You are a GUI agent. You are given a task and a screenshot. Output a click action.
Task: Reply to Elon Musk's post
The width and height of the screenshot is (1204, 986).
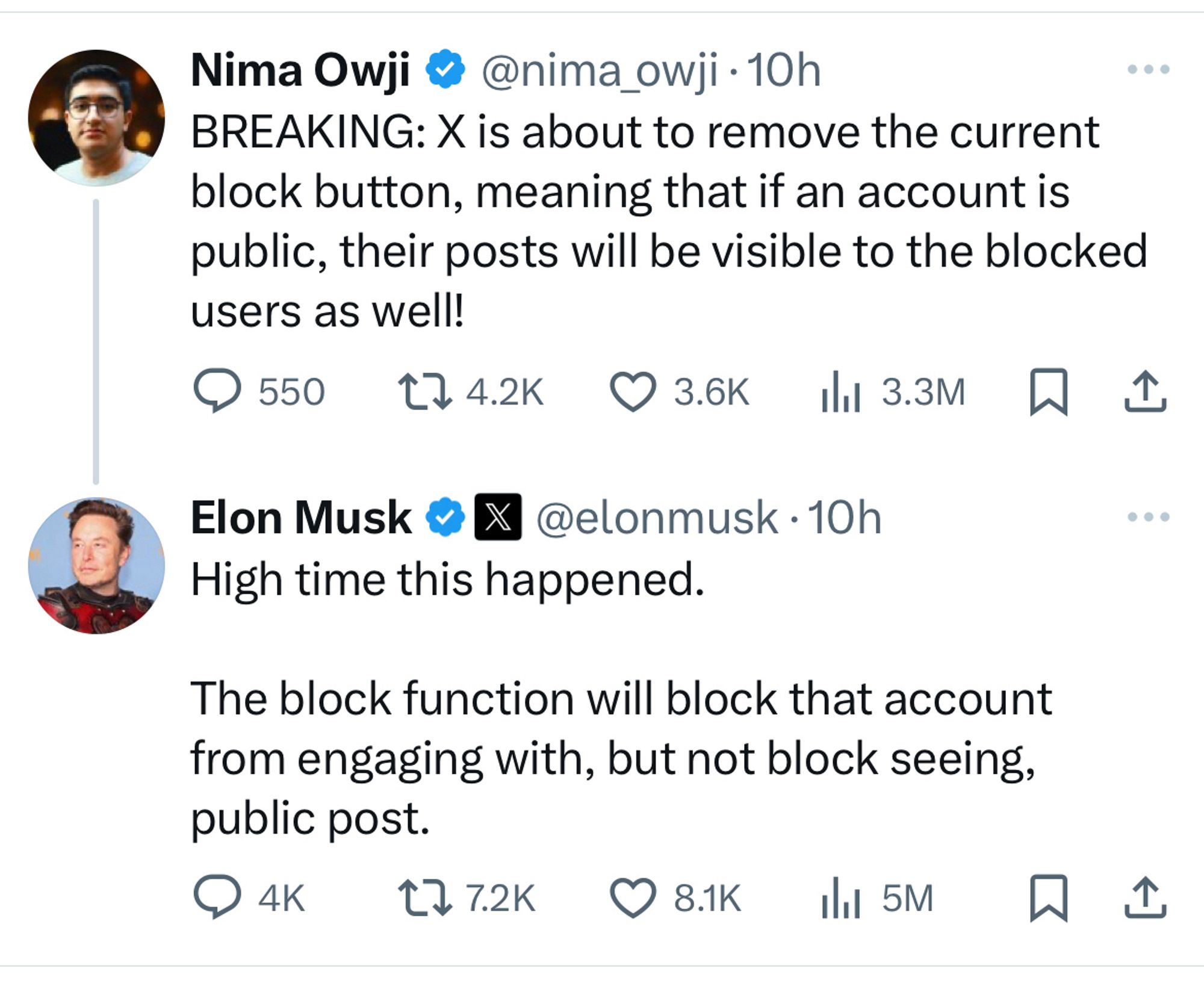[x=217, y=897]
